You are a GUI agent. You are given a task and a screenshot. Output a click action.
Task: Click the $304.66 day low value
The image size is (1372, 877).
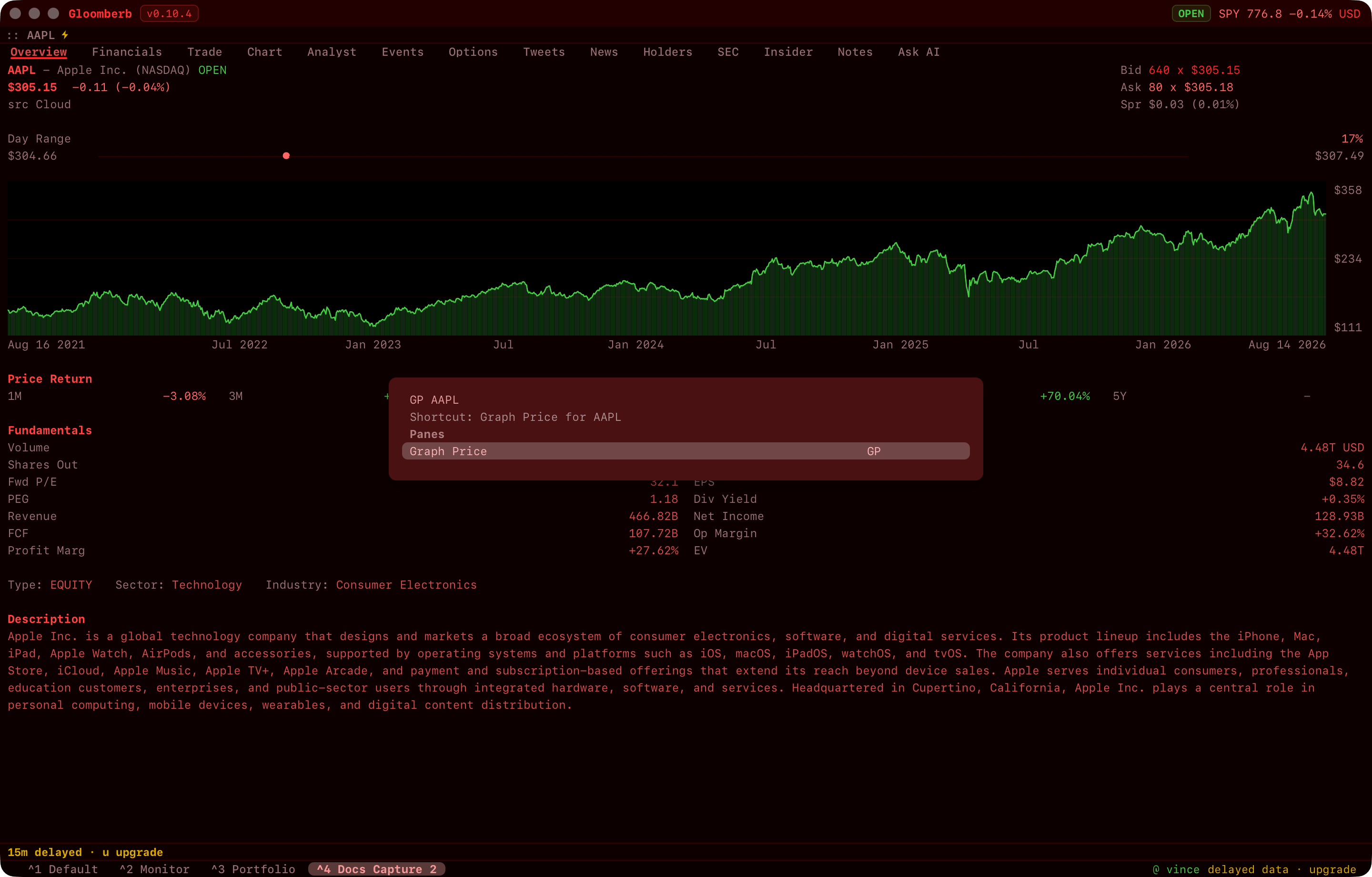32,156
